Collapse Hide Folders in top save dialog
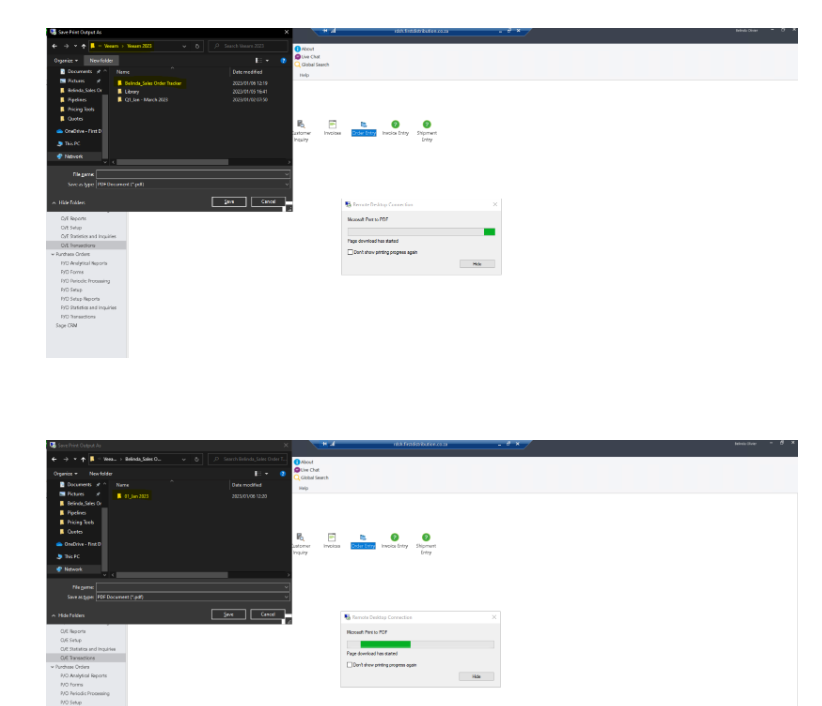 (68, 202)
